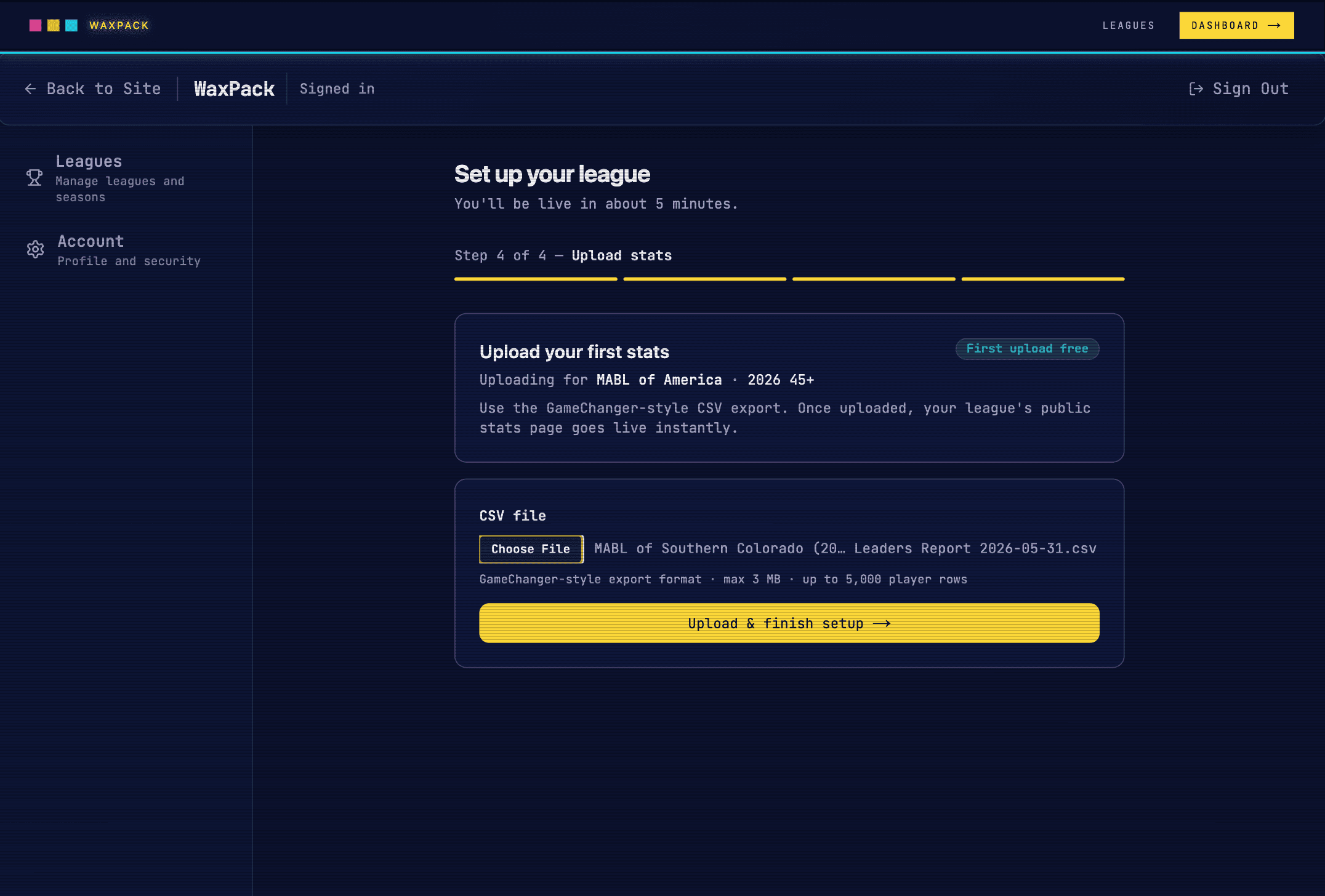Click the sign out door-arrow icon
Viewport: 1325px width, 896px height.
[1196, 89]
